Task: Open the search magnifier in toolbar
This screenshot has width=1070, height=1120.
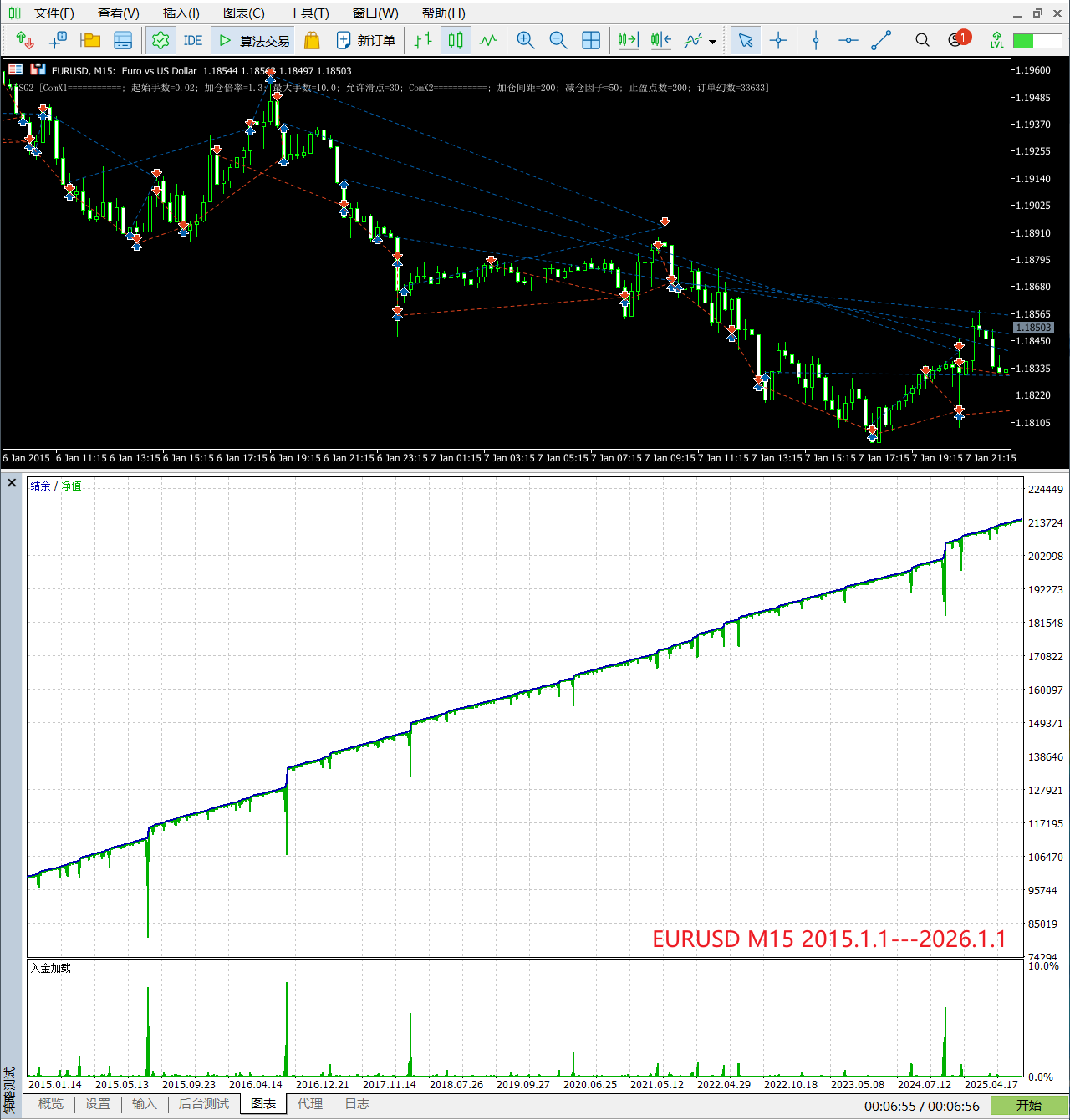Action: tap(922, 40)
